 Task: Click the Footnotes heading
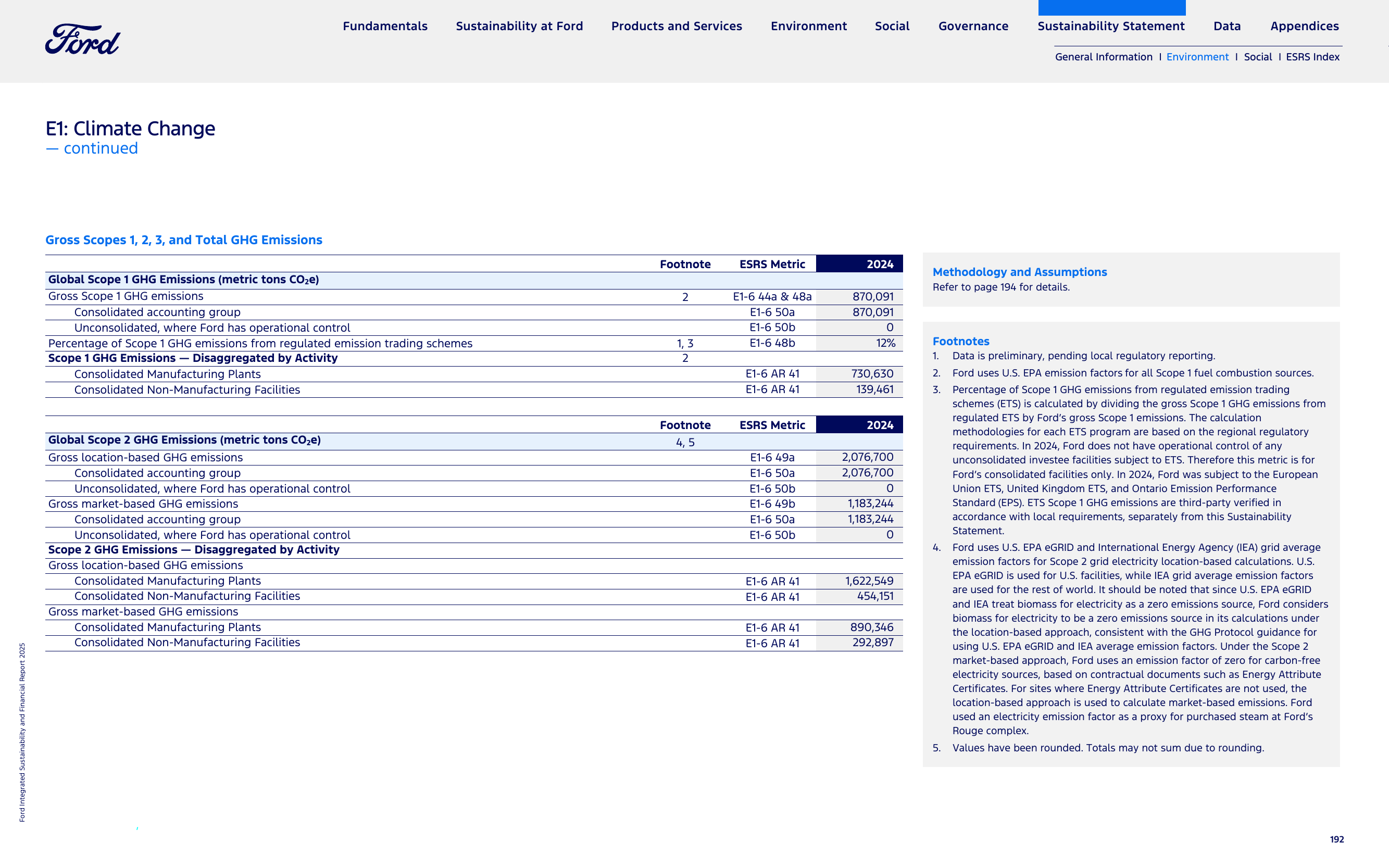click(x=961, y=342)
